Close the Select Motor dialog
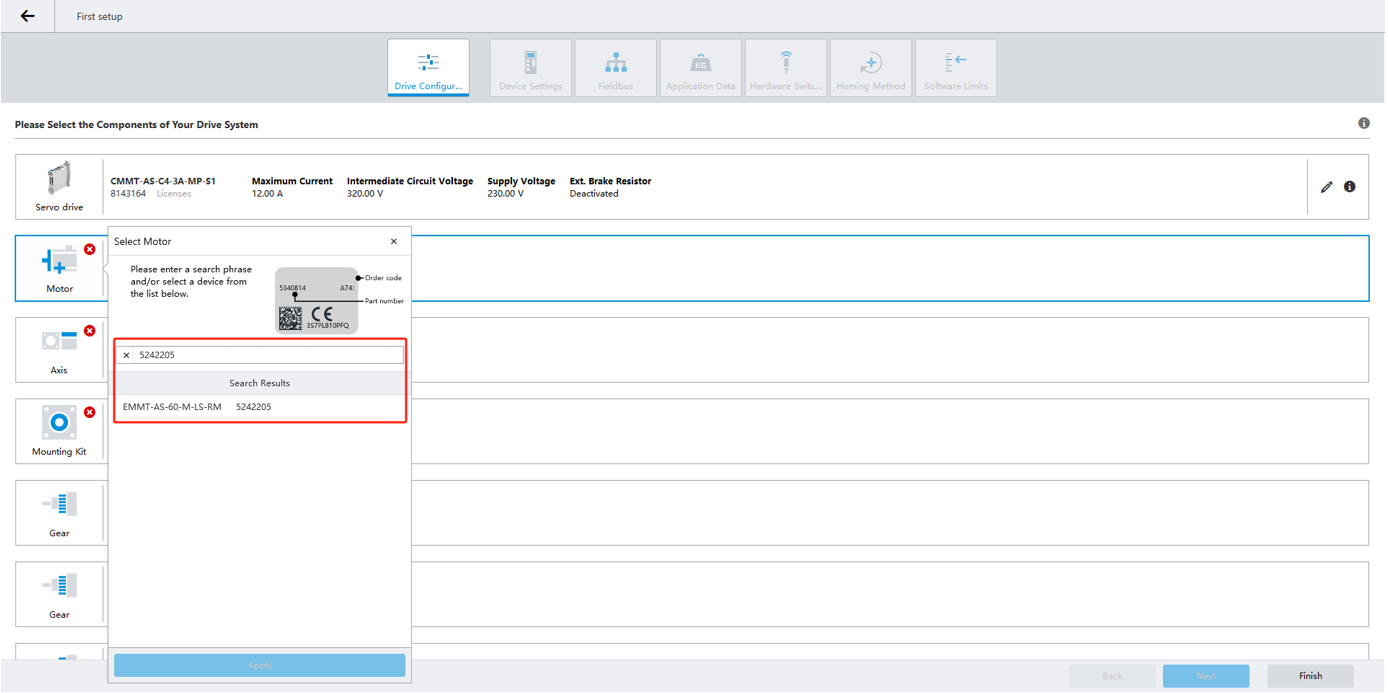 tap(393, 241)
